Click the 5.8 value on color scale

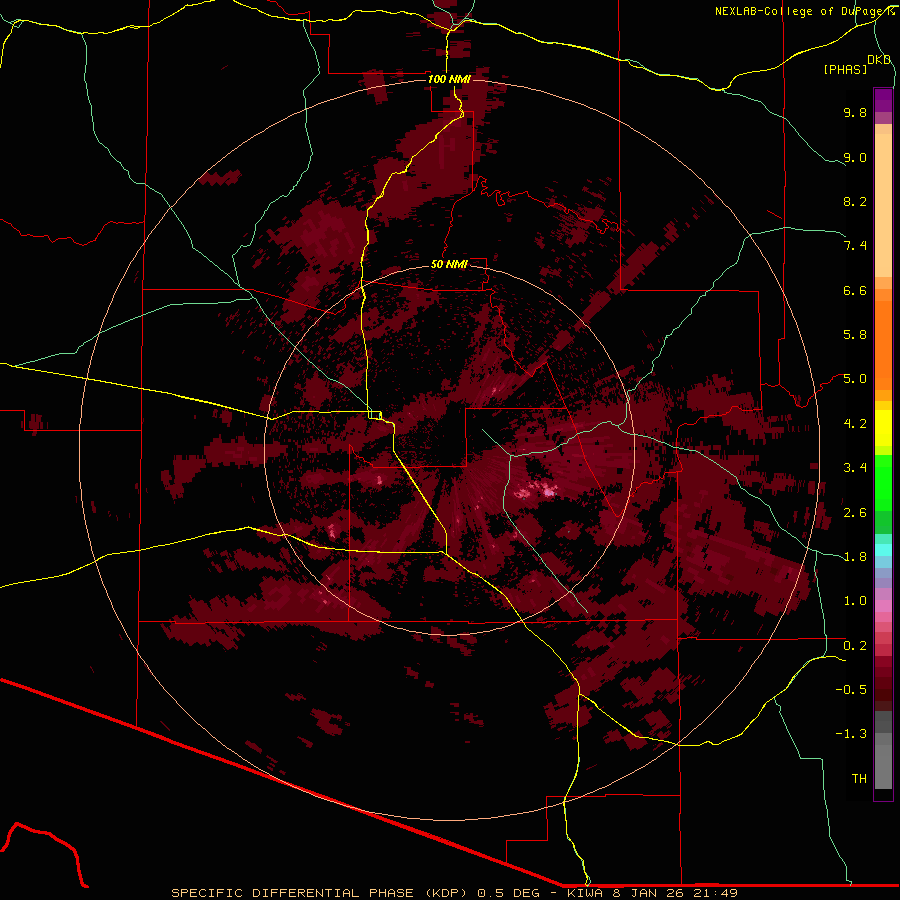[855, 335]
